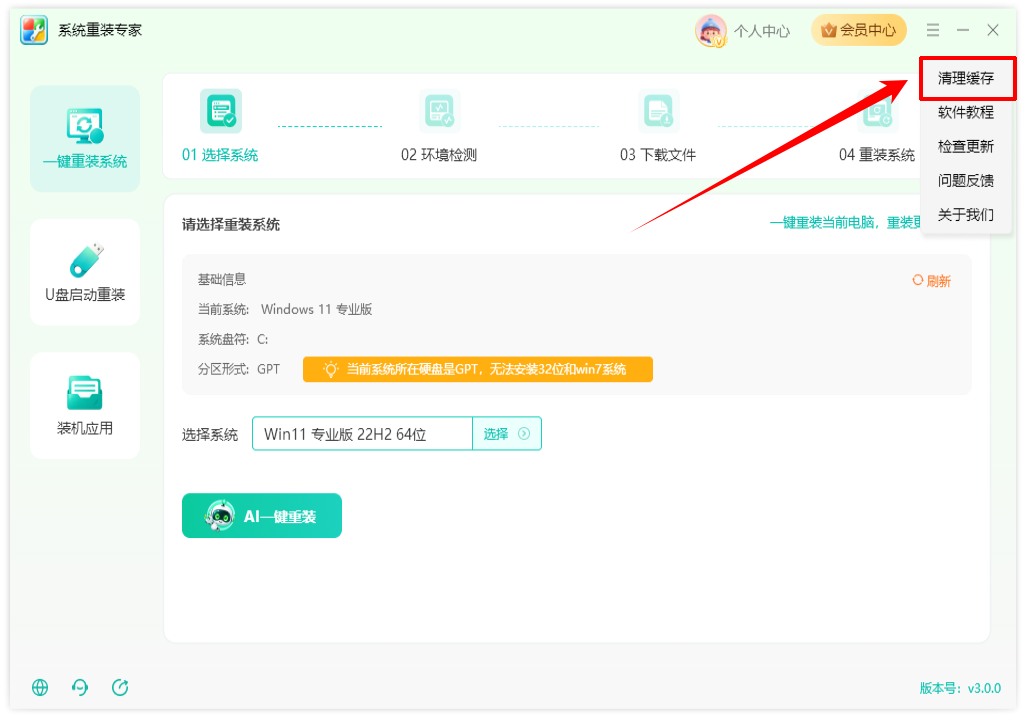1022x720 pixels.
Task: Open the U盘启动重装 sidebar section
Action: click(85, 272)
